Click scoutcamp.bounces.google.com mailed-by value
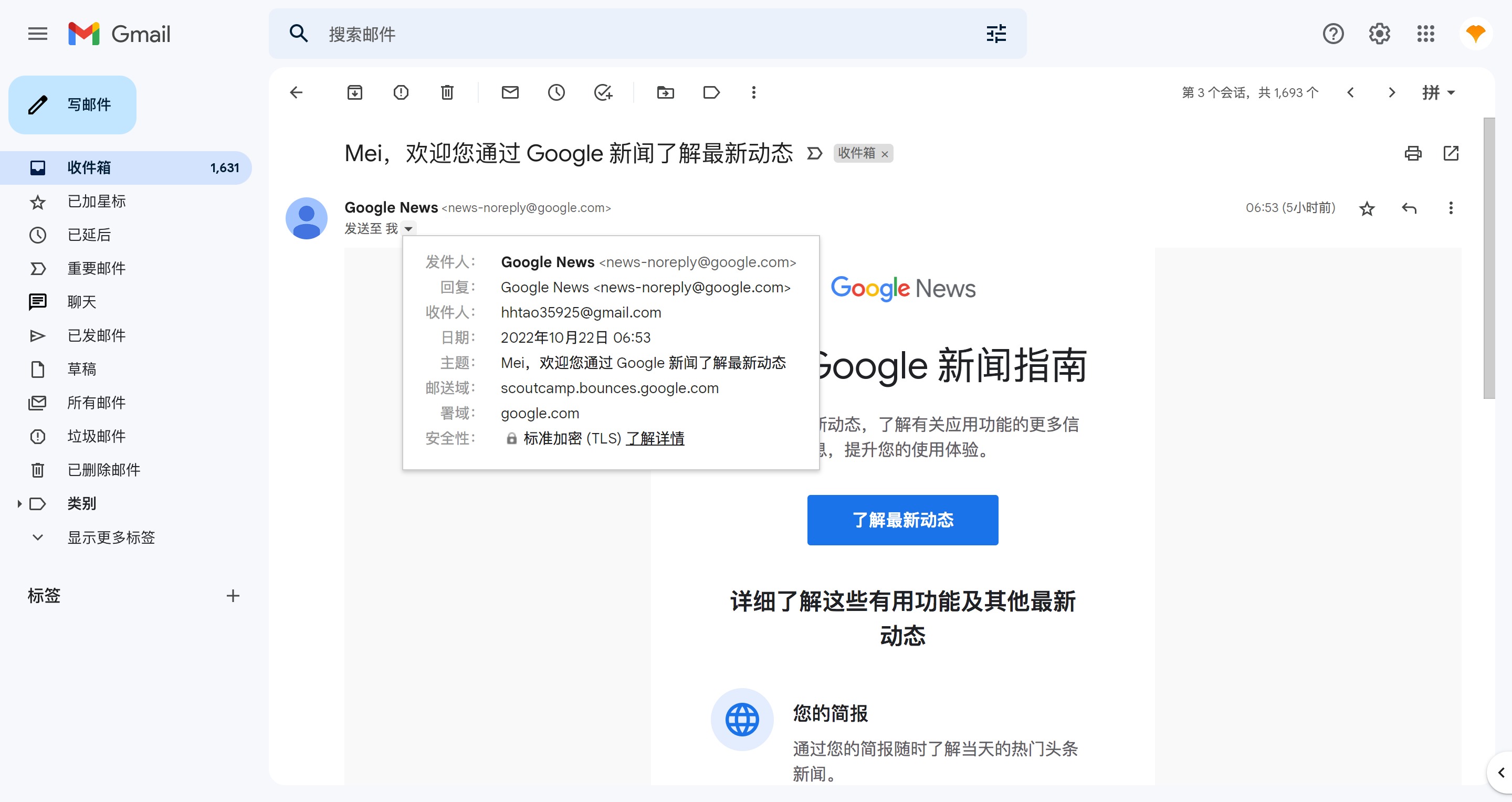 point(609,388)
